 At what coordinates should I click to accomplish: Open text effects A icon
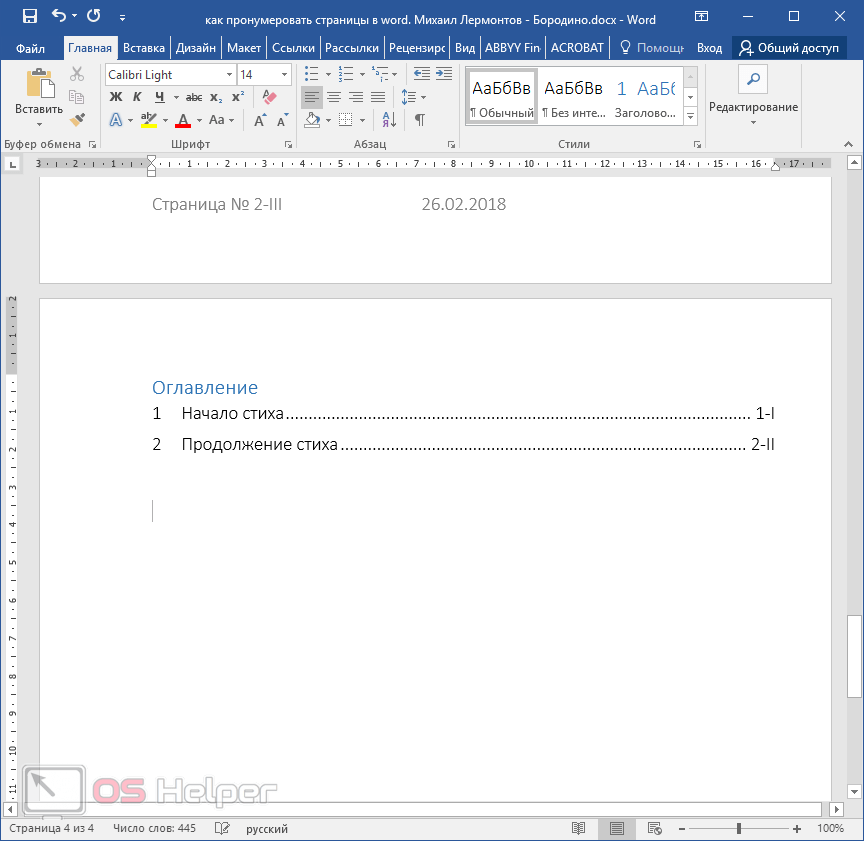[116, 120]
